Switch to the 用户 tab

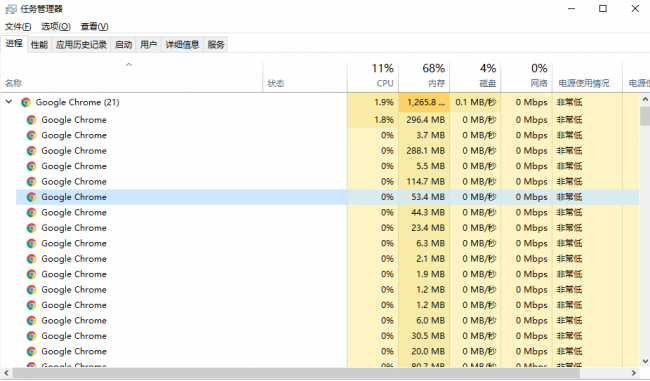[148, 44]
